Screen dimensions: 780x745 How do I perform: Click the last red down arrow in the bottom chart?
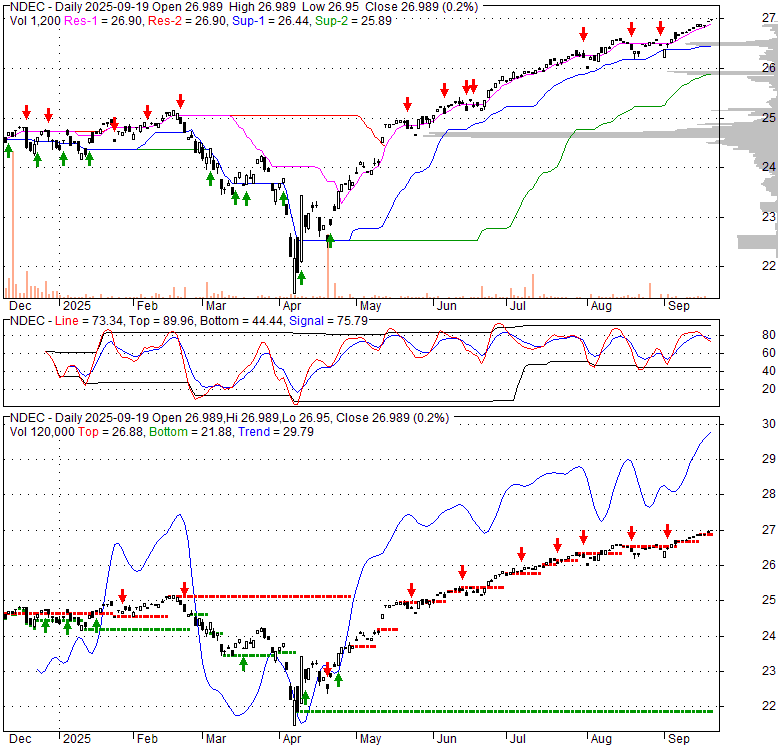tap(668, 532)
